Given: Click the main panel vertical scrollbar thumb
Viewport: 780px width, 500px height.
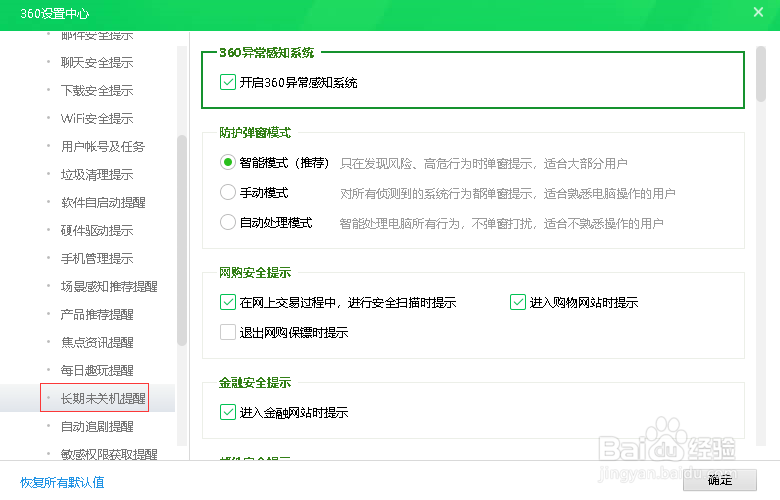Looking at the screenshot, I should [761, 74].
